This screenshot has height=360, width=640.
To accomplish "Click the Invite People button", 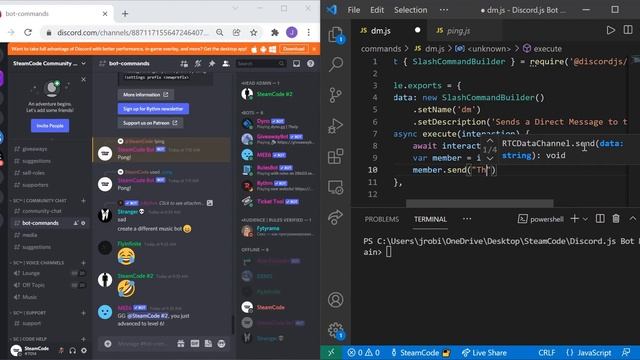I will tap(50, 126).
